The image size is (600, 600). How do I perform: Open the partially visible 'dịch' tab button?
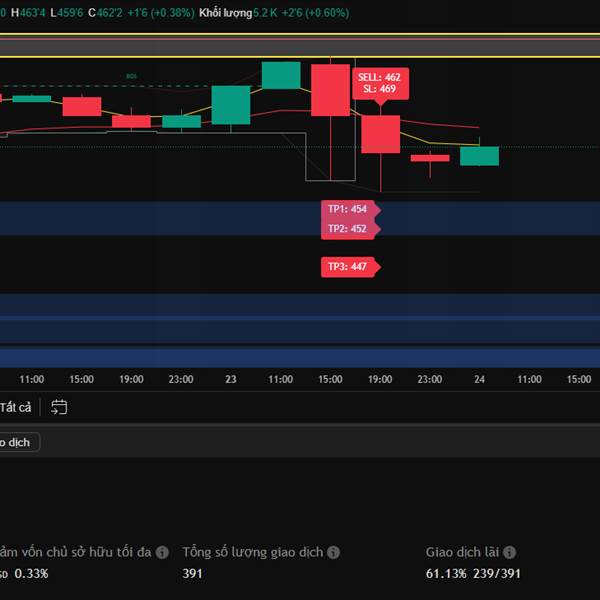[19, 442]
